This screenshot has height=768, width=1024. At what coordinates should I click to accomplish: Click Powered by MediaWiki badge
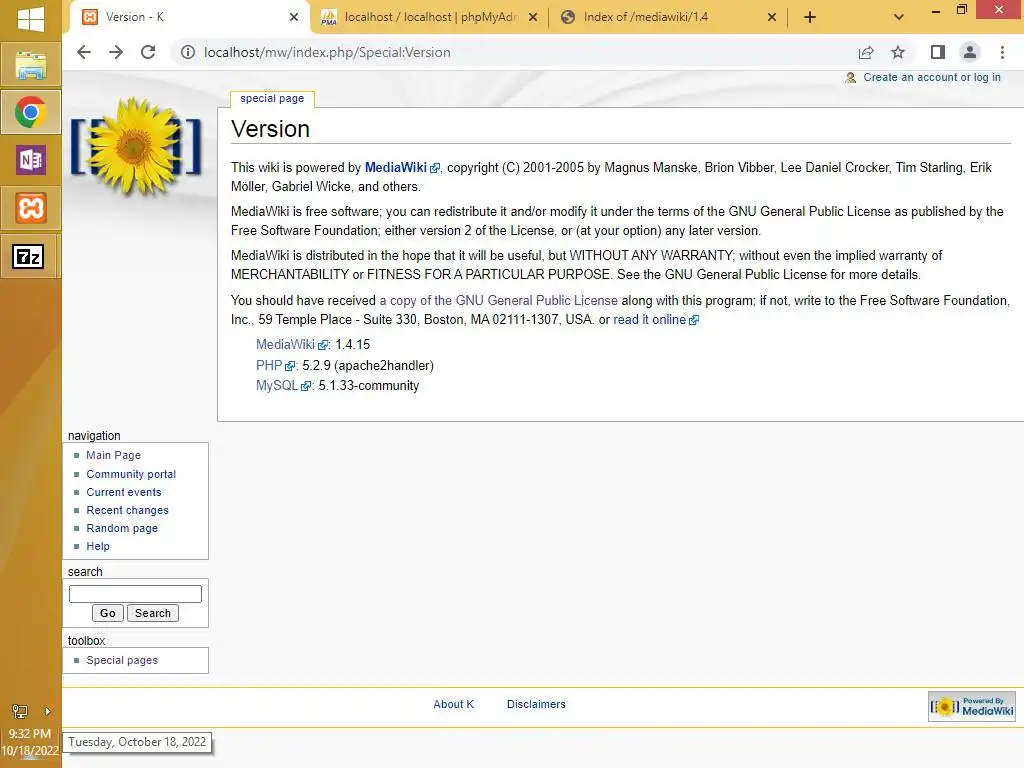pos(972,707)
